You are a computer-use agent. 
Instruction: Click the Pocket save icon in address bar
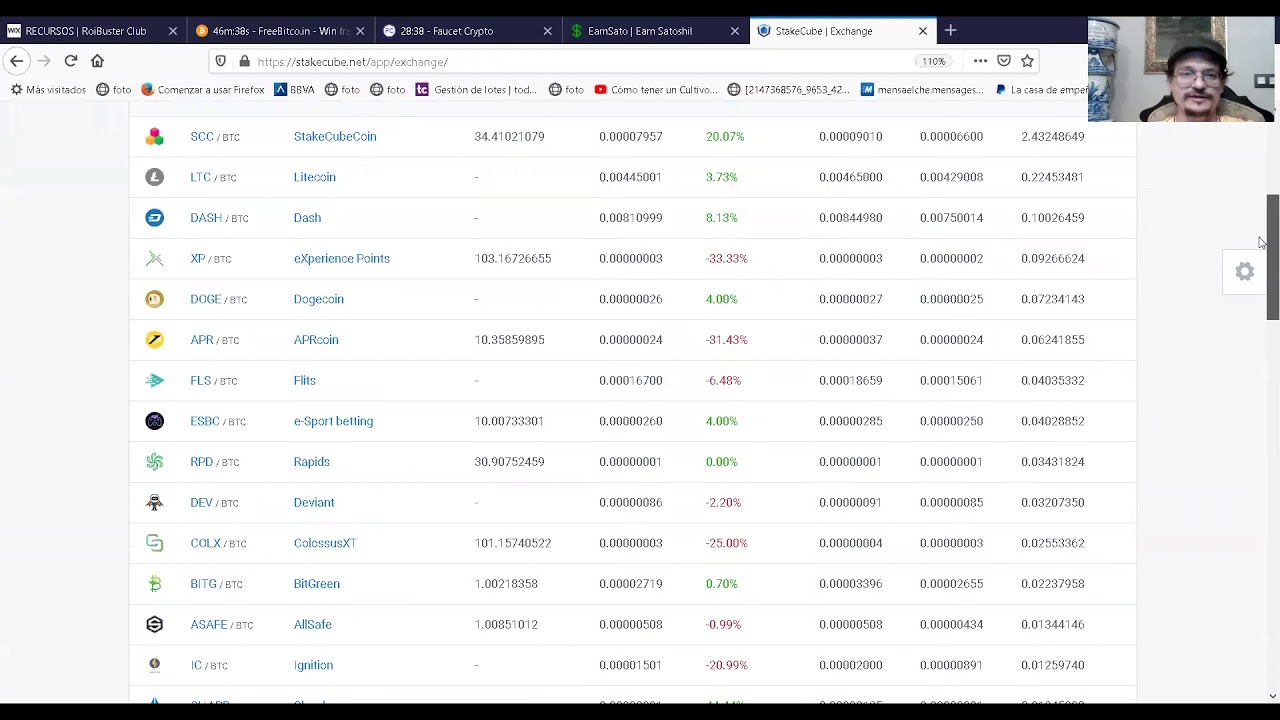[x=1004, y=61]
